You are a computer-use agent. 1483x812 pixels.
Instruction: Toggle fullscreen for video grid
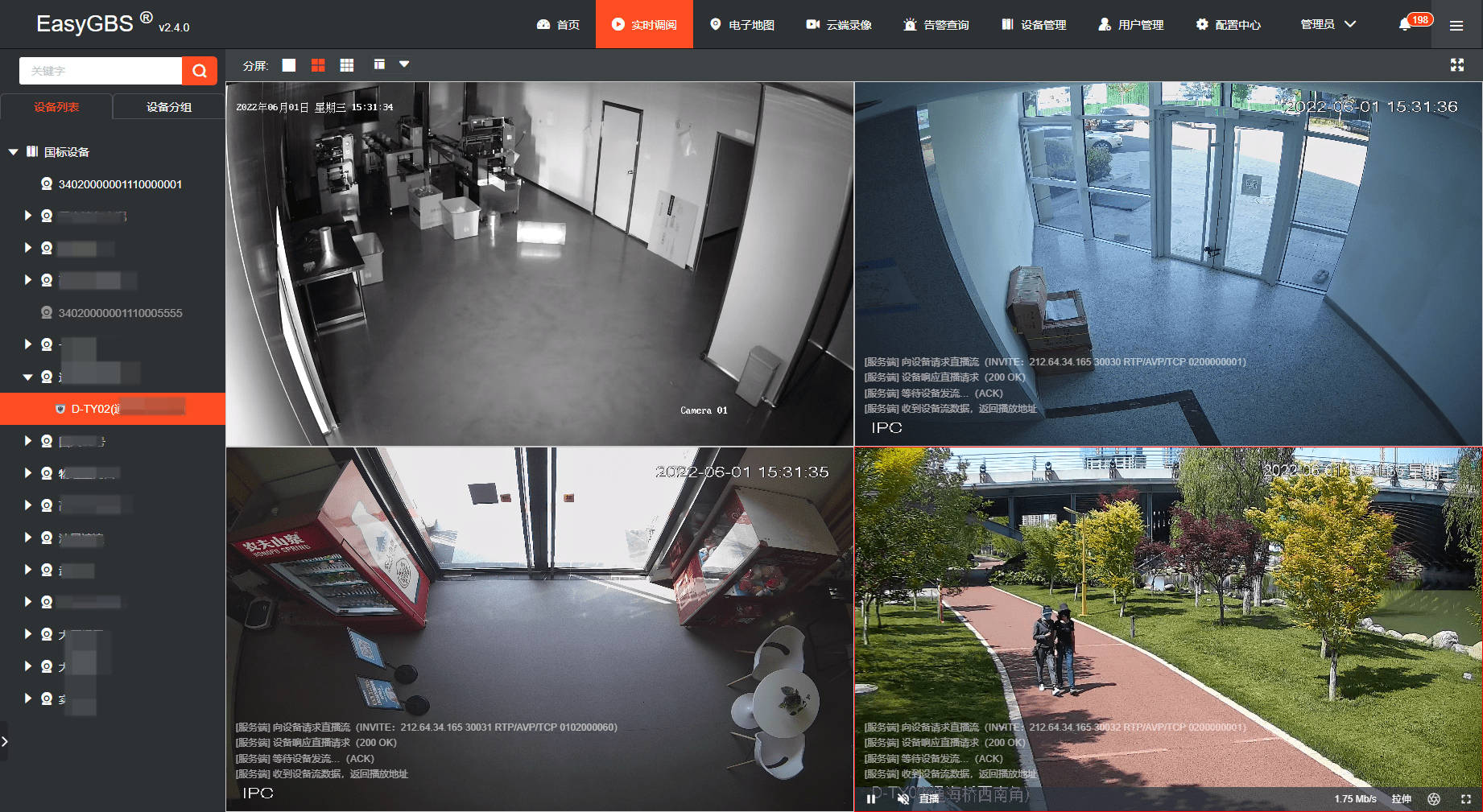tap(1457, 64)
